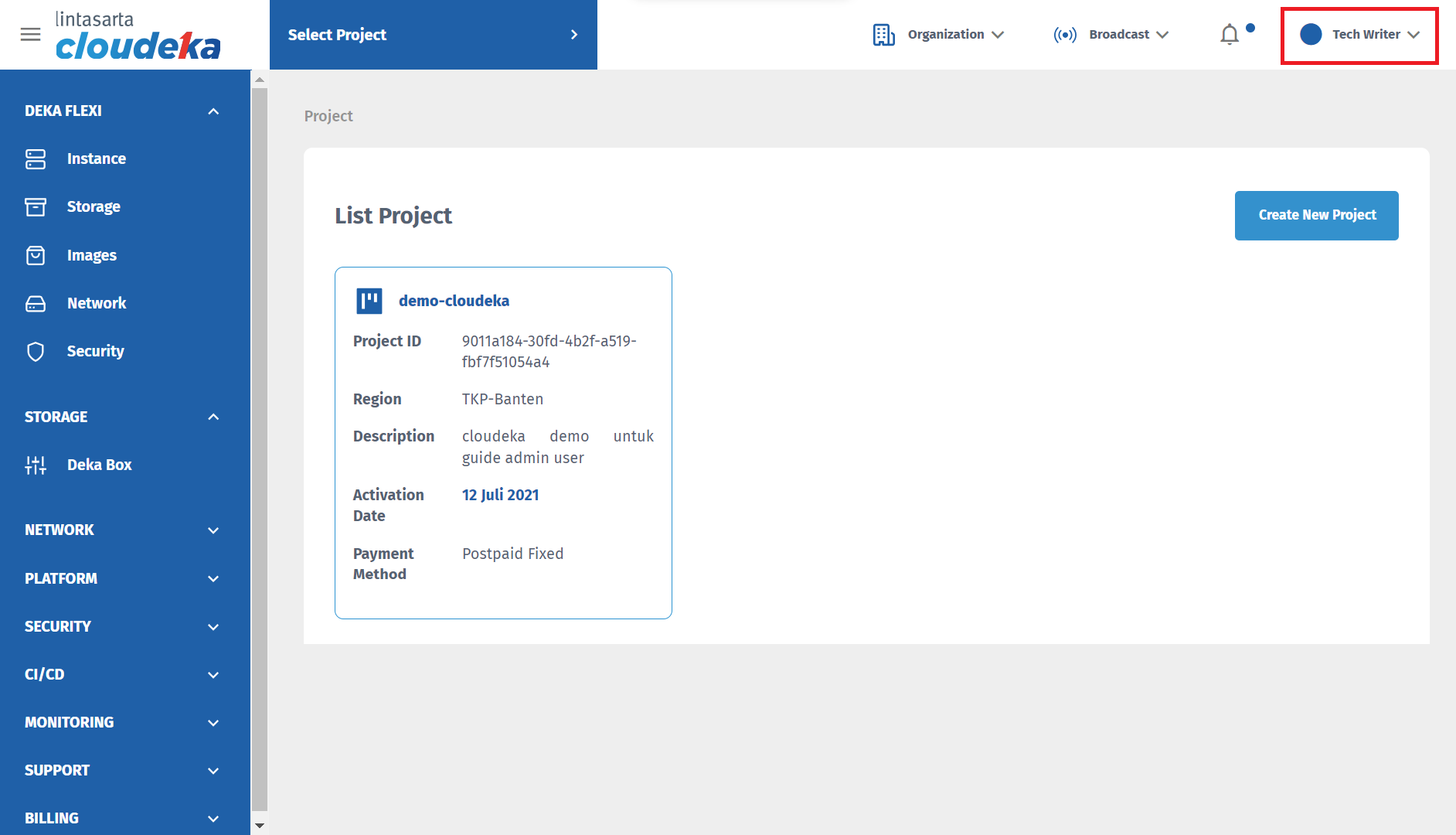Click the Select Project selector bar
The width and height of the screenshot is (1456, 835).
click(x=433, y=35)
